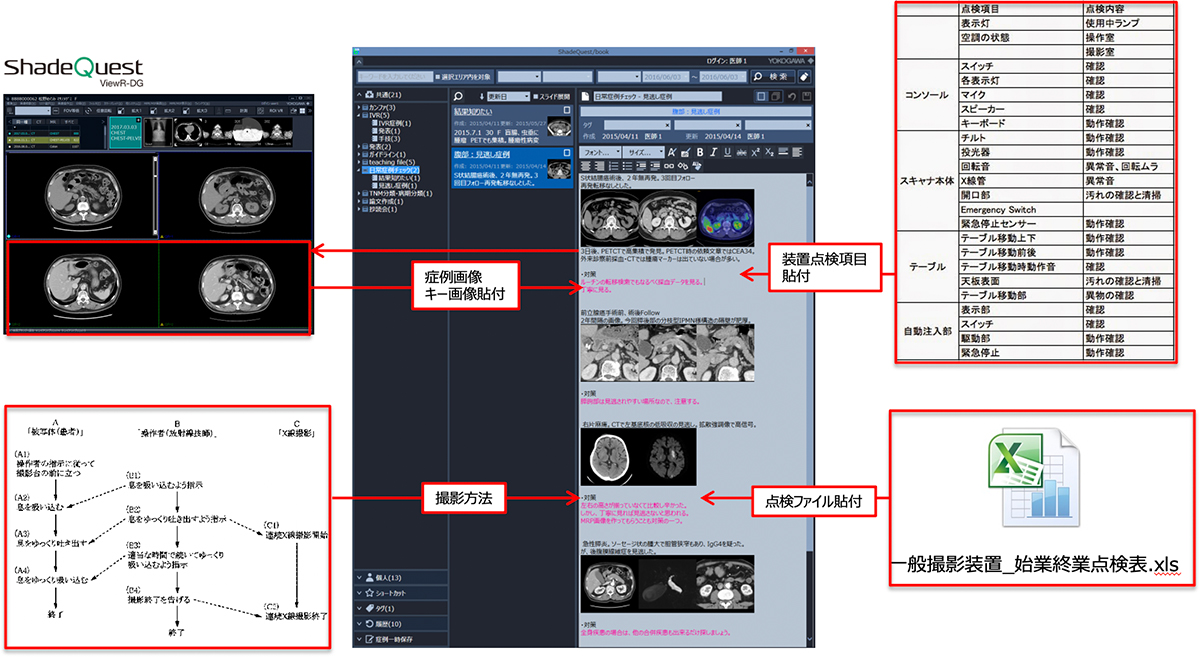Apply italic formatting in the editor
The image size is (1200, 658).
tap(713, 152)
